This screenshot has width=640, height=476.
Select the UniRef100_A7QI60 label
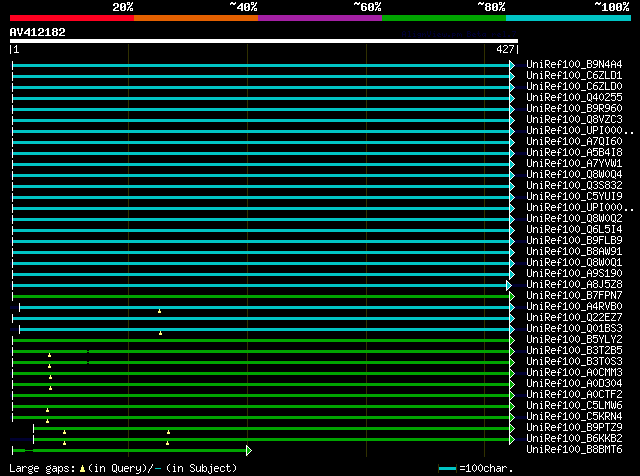click(x=574, y=142)
